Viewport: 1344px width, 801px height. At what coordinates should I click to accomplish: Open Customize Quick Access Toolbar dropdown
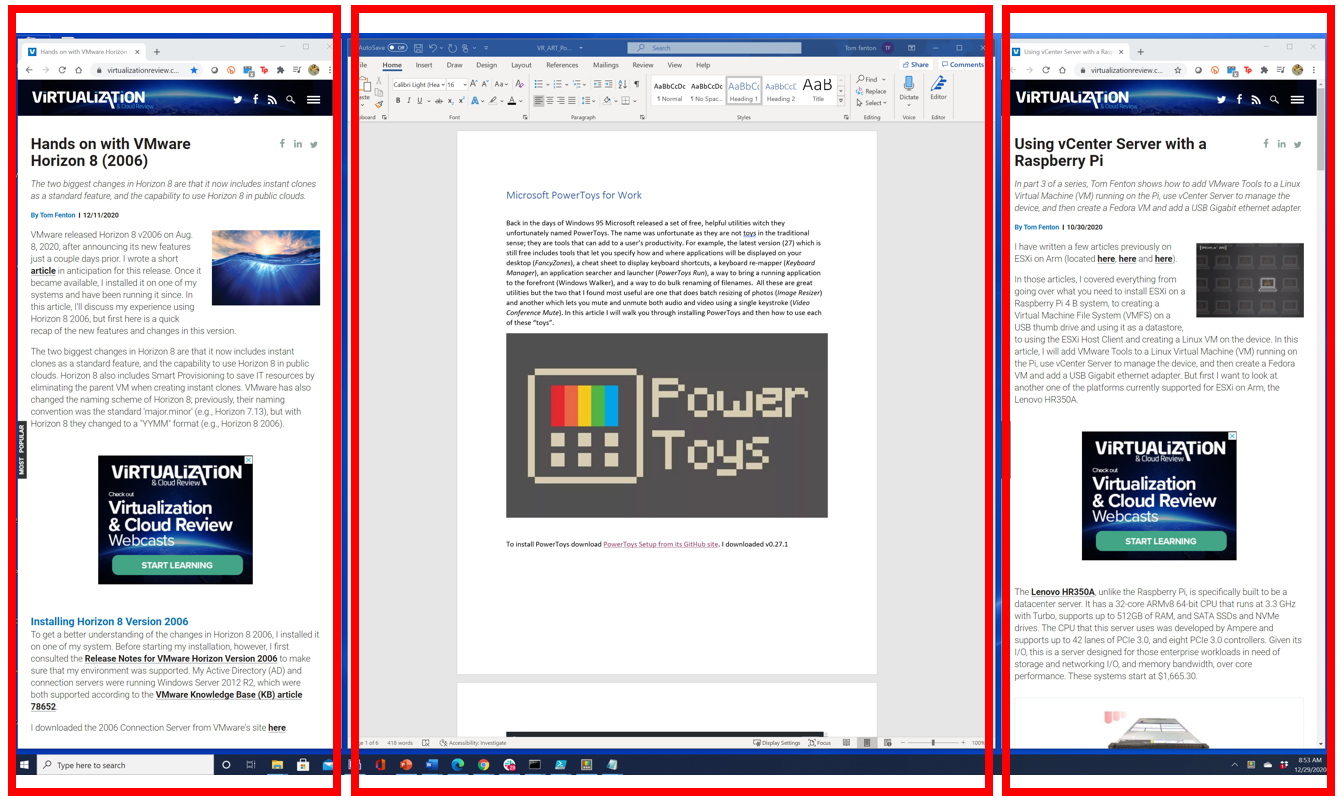click(x=486, y=47)
